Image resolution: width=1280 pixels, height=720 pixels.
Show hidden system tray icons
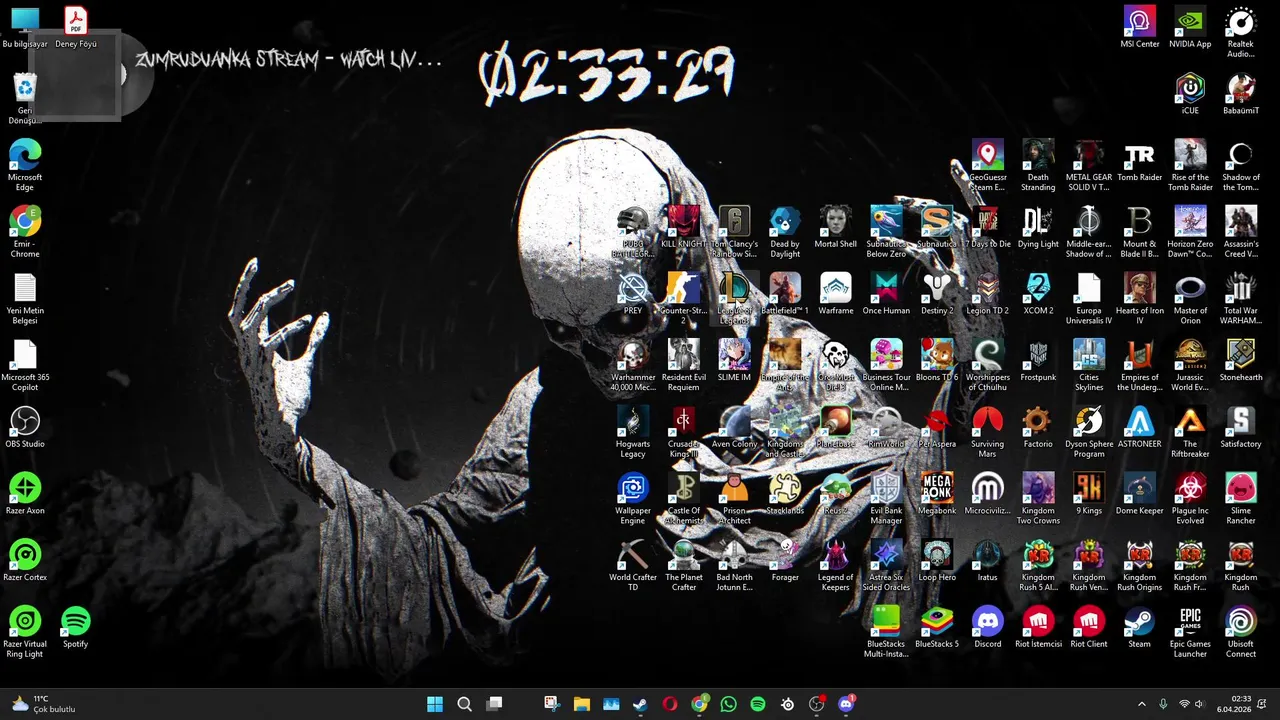click(x=1142, y=704)
